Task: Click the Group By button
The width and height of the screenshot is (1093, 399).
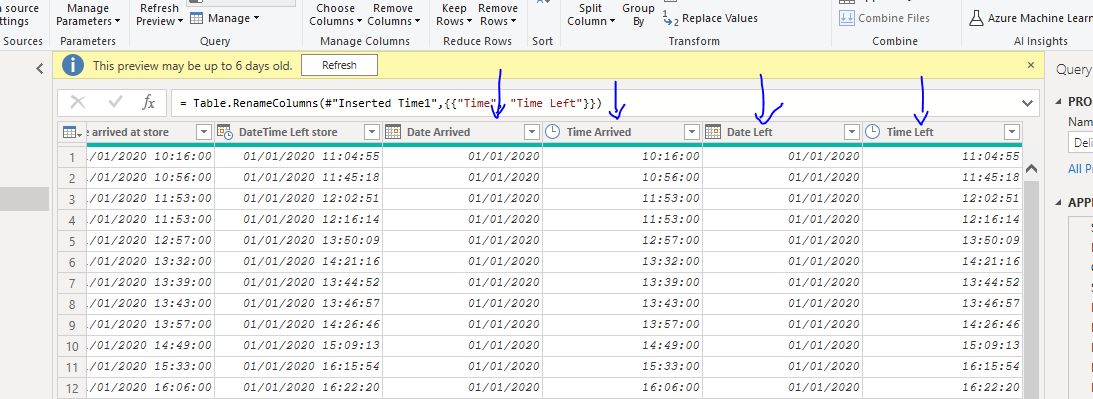Action: (639, 15)
